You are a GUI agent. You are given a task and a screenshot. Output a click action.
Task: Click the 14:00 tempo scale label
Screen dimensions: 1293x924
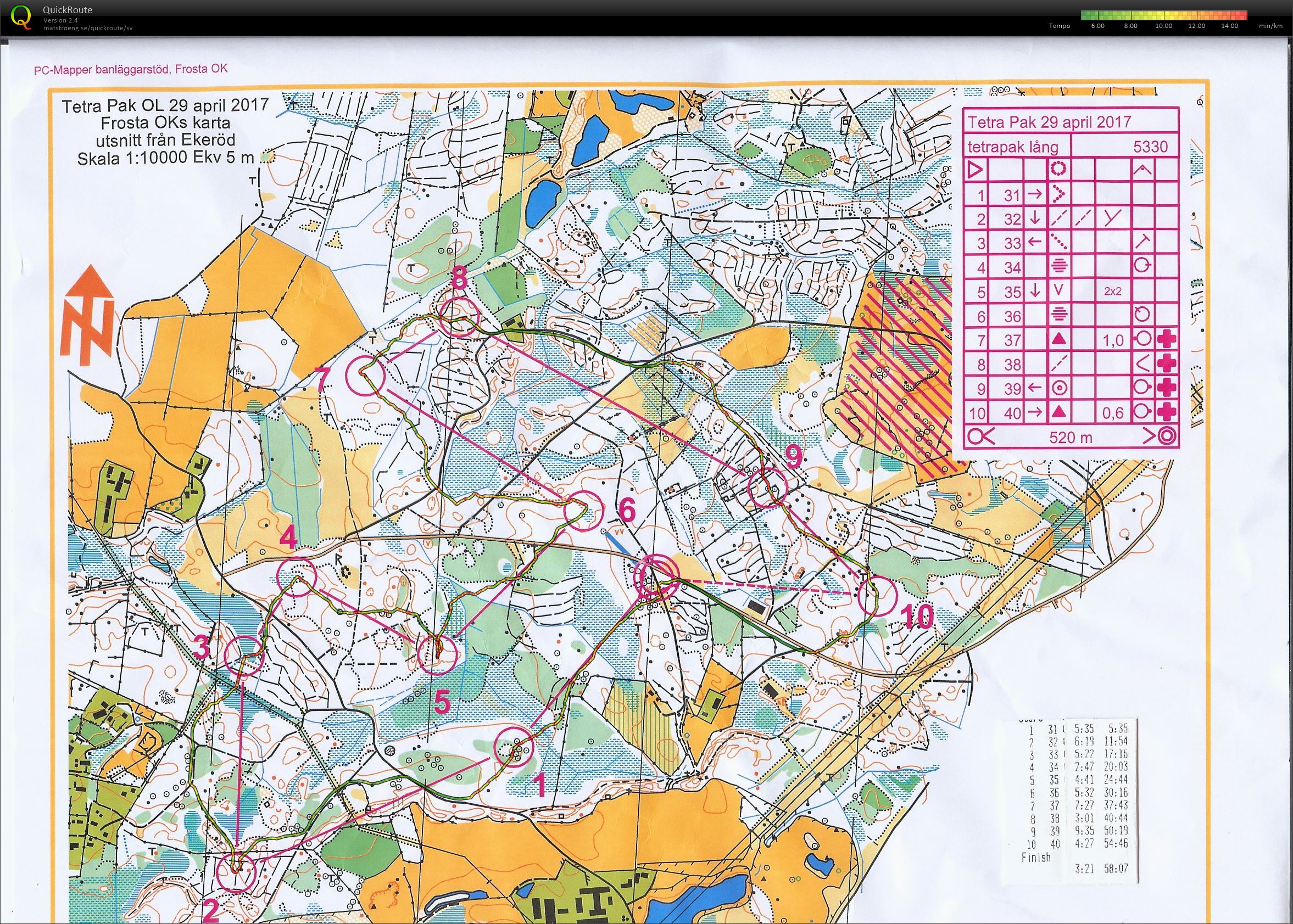tap(1229, 26)
